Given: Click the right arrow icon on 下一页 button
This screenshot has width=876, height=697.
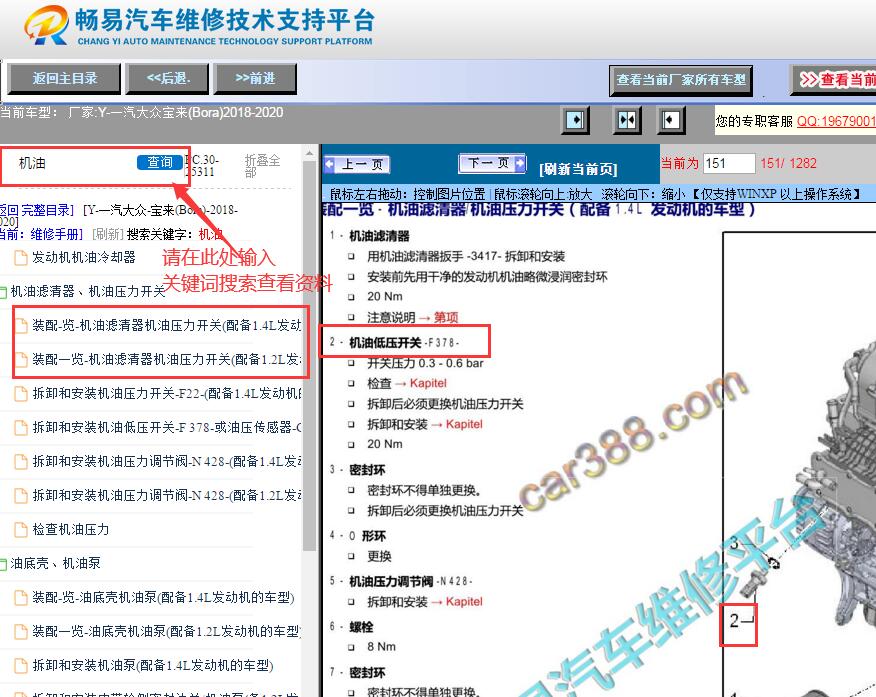Looking at the screenshot, I should click(520, 163).
